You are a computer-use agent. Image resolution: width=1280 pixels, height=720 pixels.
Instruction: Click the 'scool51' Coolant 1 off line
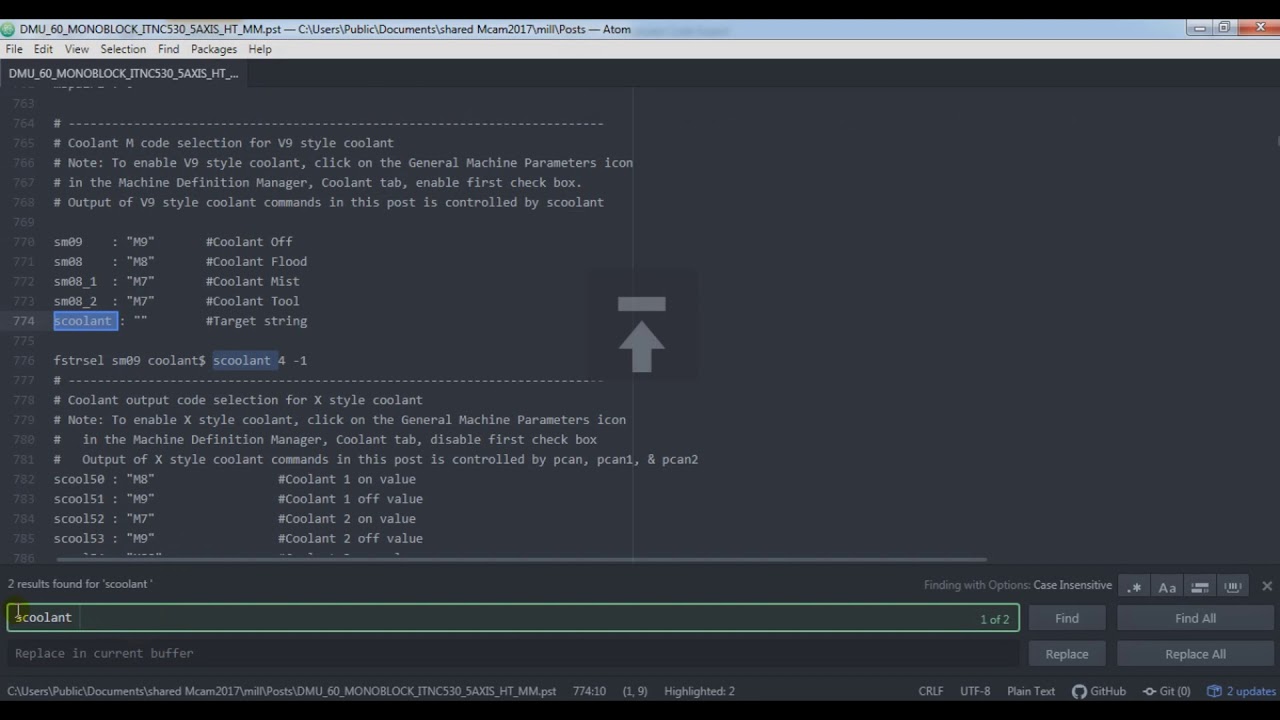pyautogui.click(x=238, y=499)
